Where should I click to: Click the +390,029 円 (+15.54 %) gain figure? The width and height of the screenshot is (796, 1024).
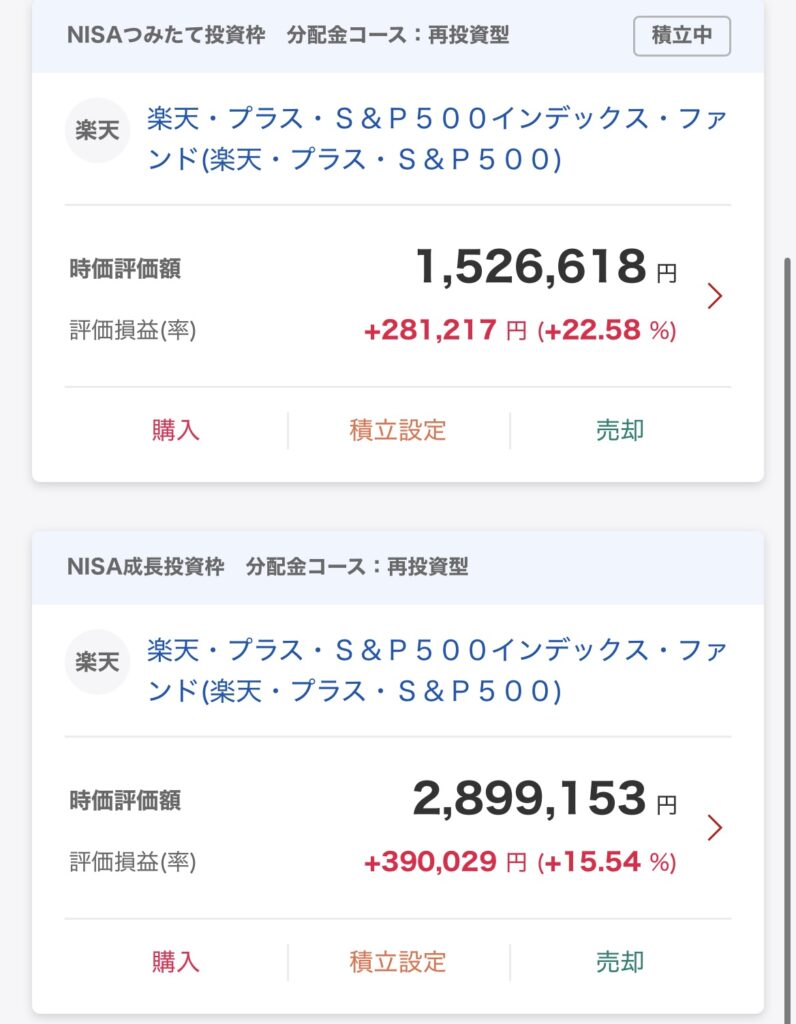(x=520, y=863)
